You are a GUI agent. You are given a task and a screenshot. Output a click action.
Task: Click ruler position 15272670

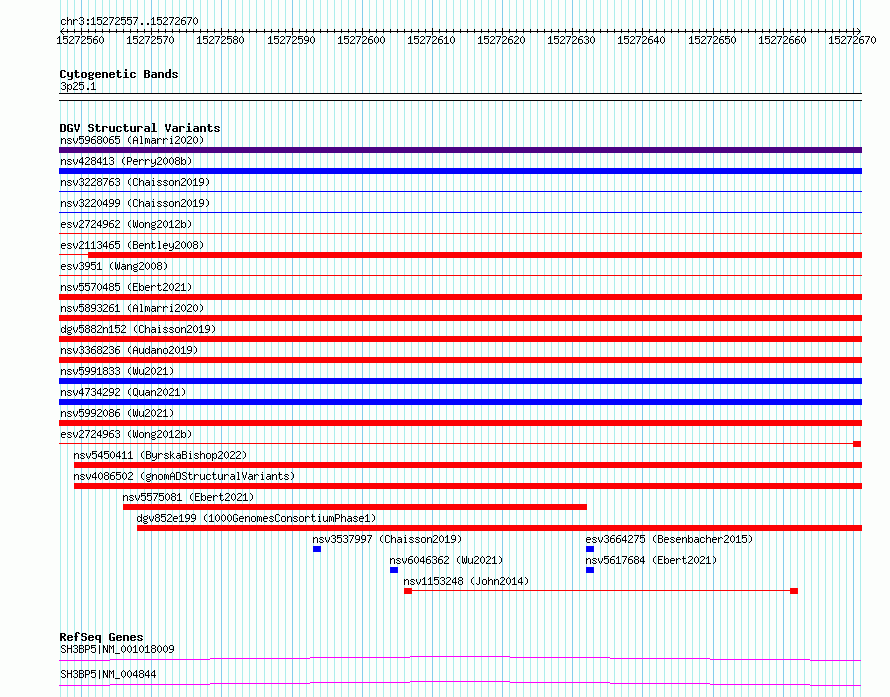pyautogui.click(x=852, y=40)
